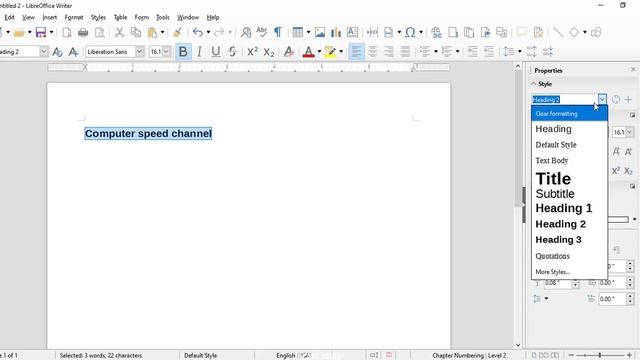Screen dimensions: 640x360
Task: Click the Paste clipboard icon
Action: 152,32
